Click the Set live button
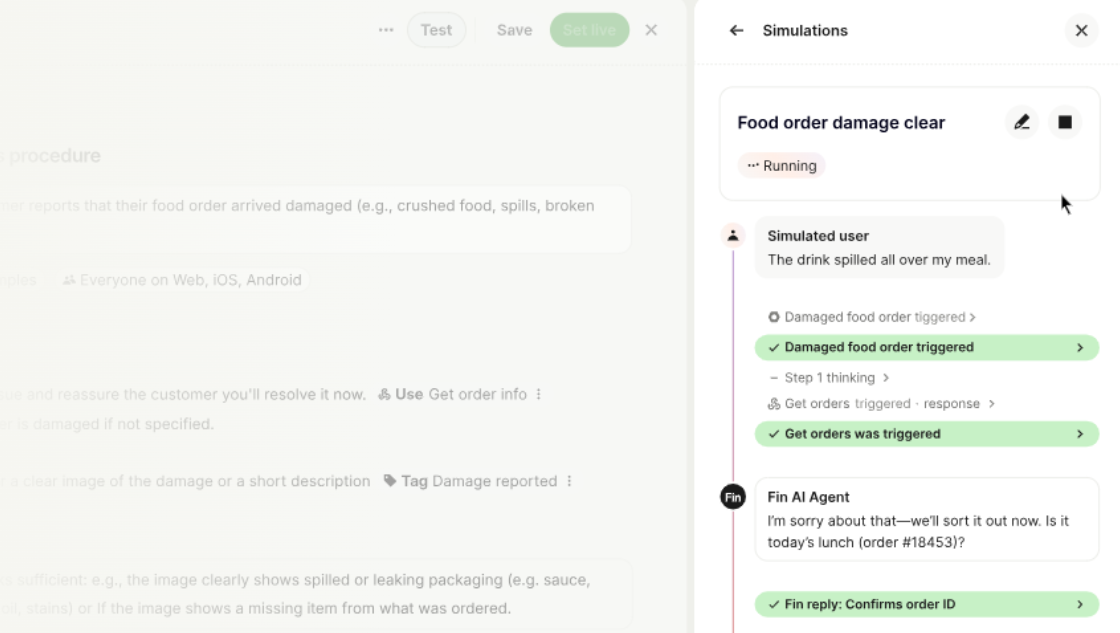 click(589, 30)
